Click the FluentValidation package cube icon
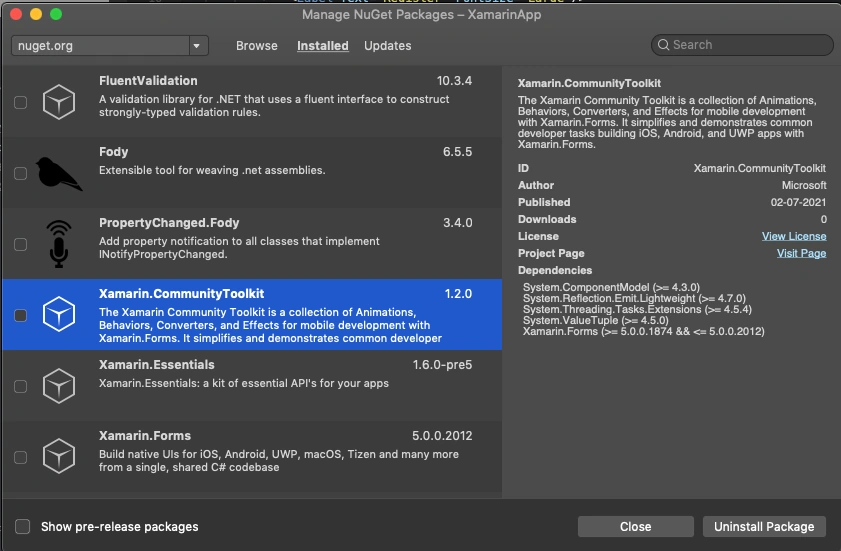 pos(58,101)
